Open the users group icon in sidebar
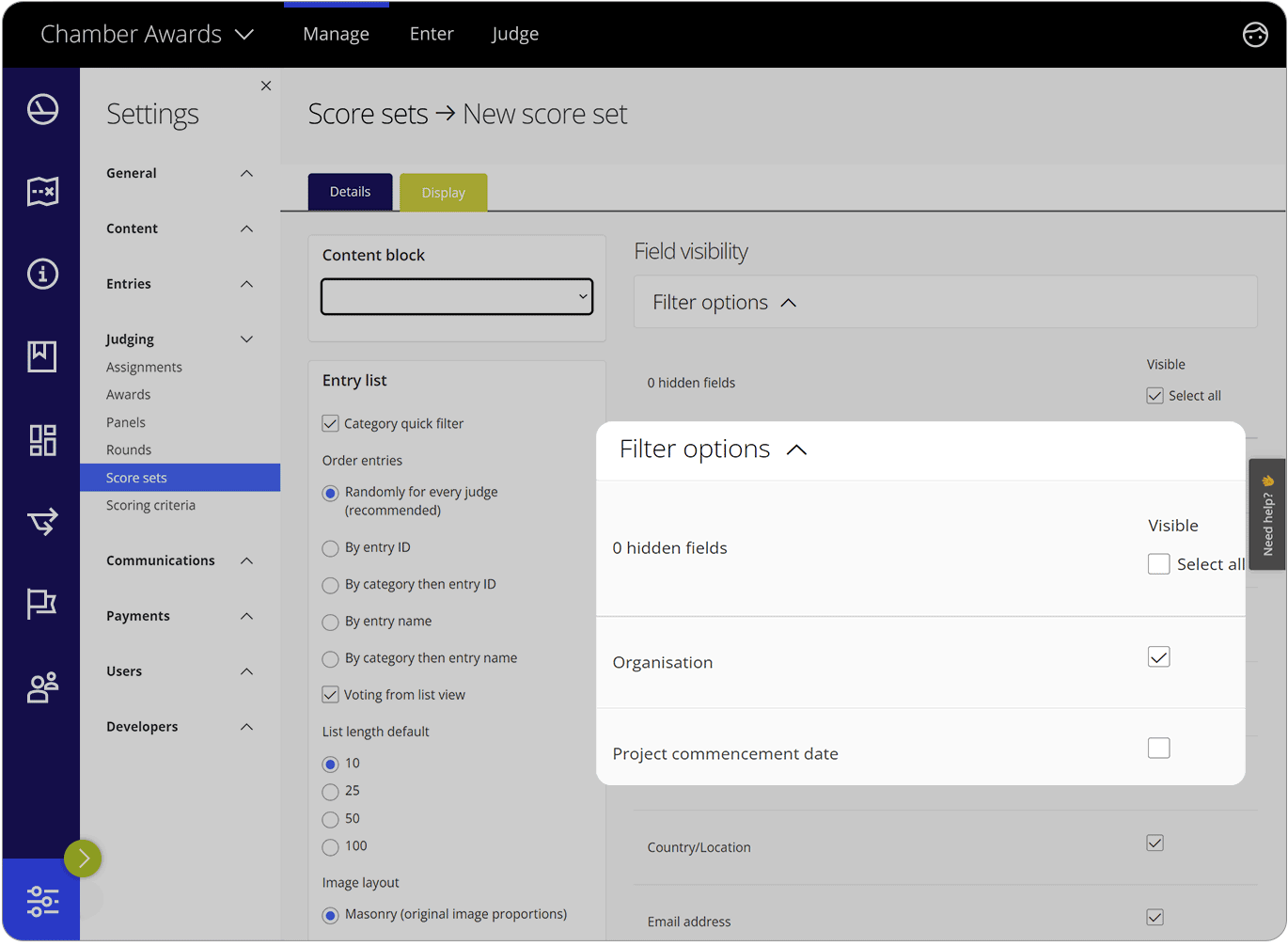1288x946 pixels. tap(42, 687)
